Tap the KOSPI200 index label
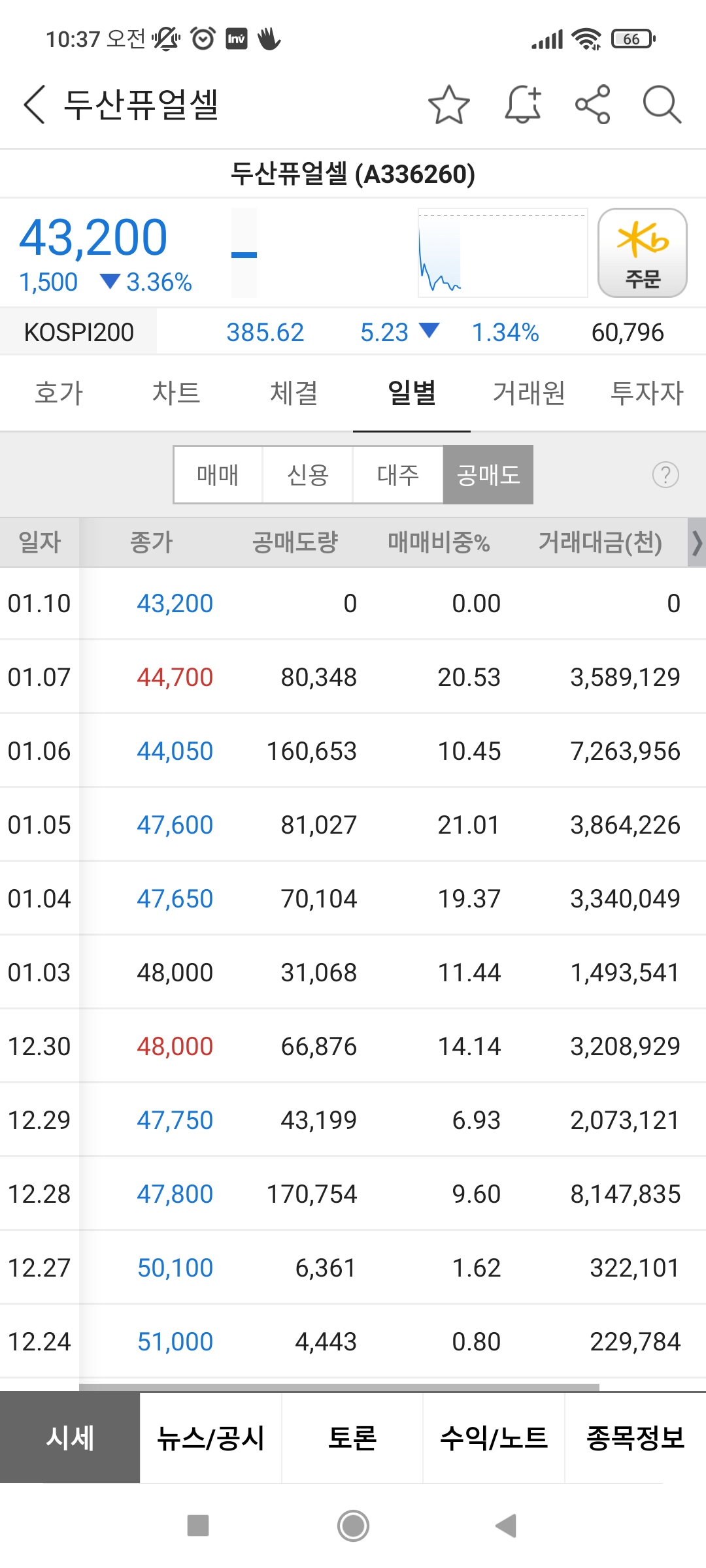This screenshot has width=706, height=1568. point(78,332)
